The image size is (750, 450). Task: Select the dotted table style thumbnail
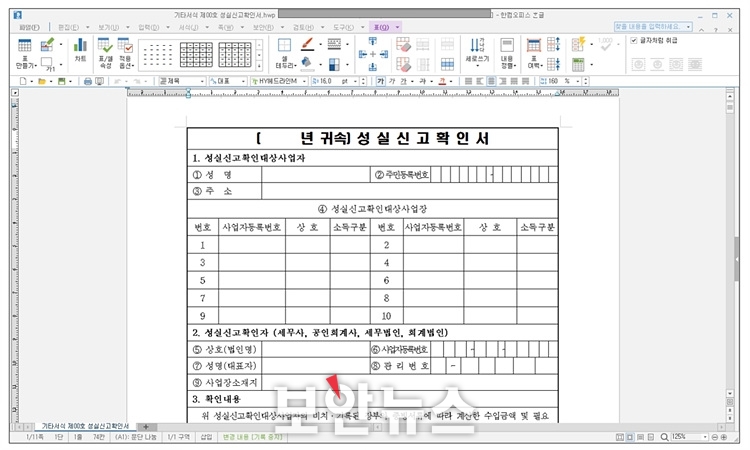tap(157, 55)
